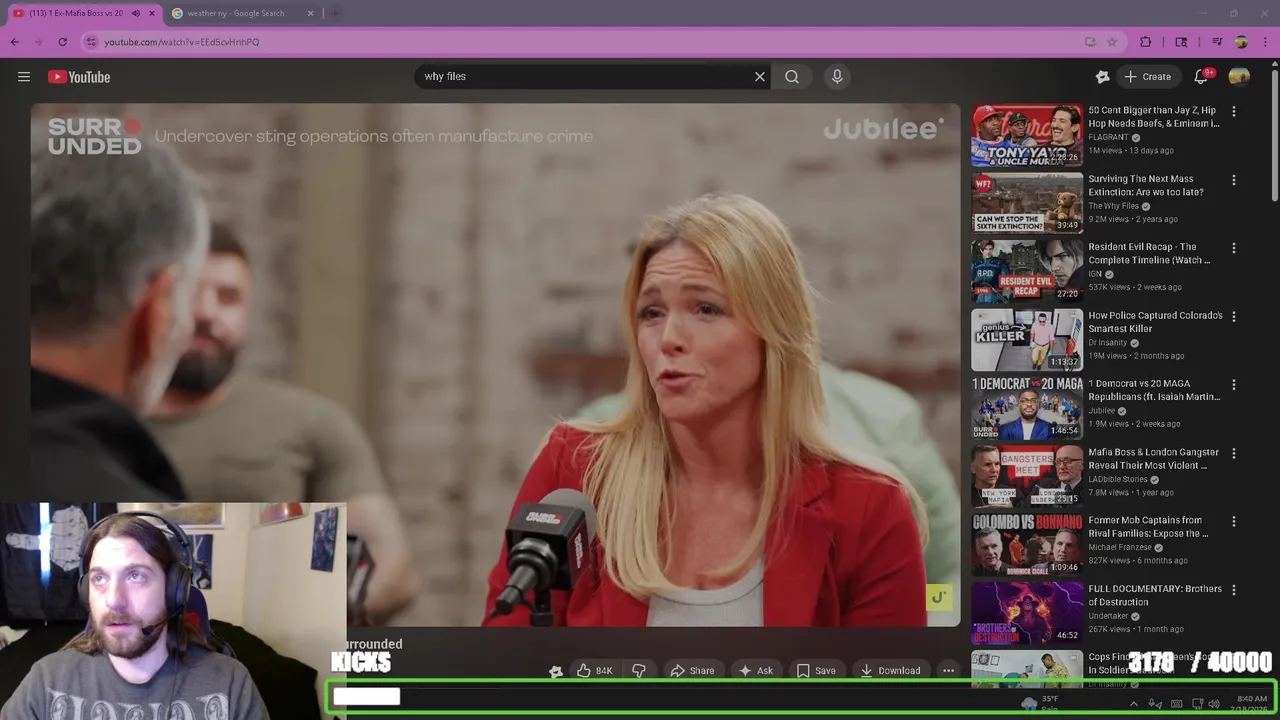Click 'The Why Files' channel name
The width and height of the screenshot is (1280, 720).
1113,206
